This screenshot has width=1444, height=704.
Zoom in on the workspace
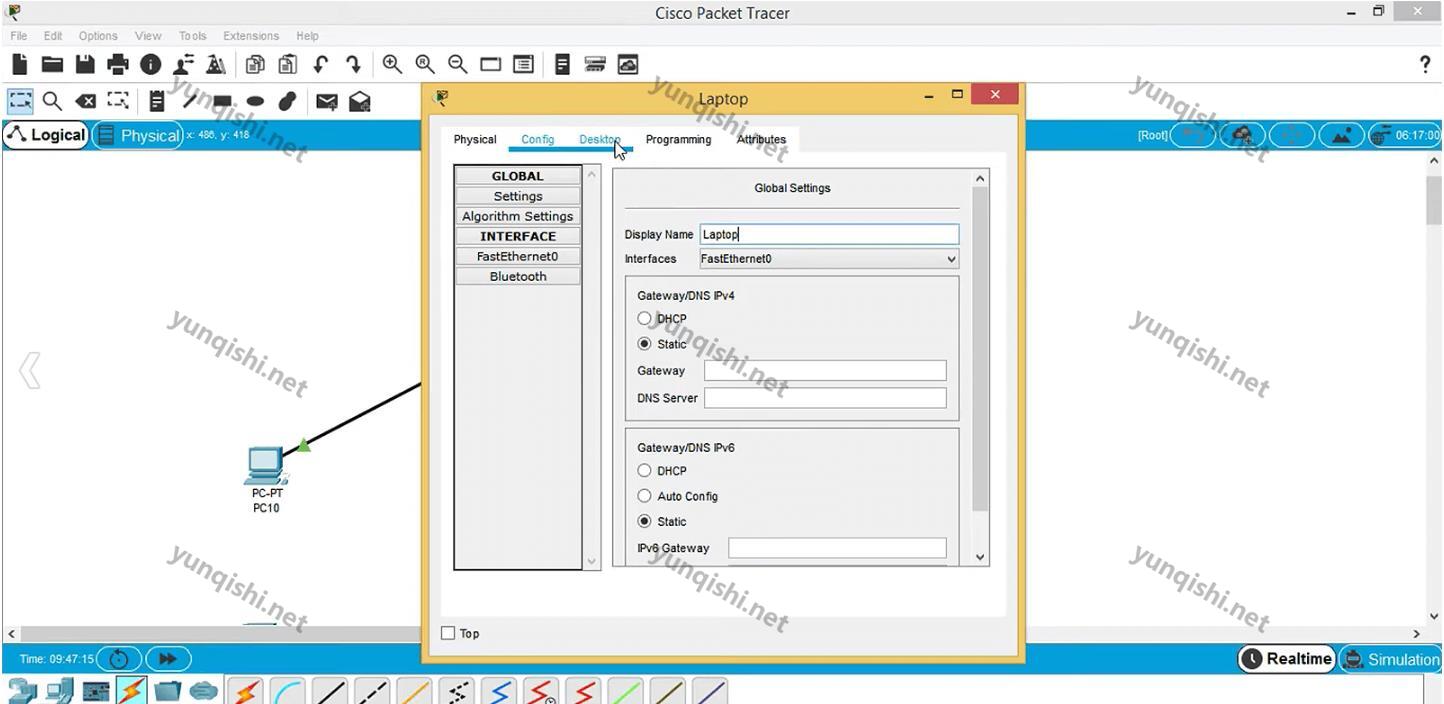click(x=392, y=65)
